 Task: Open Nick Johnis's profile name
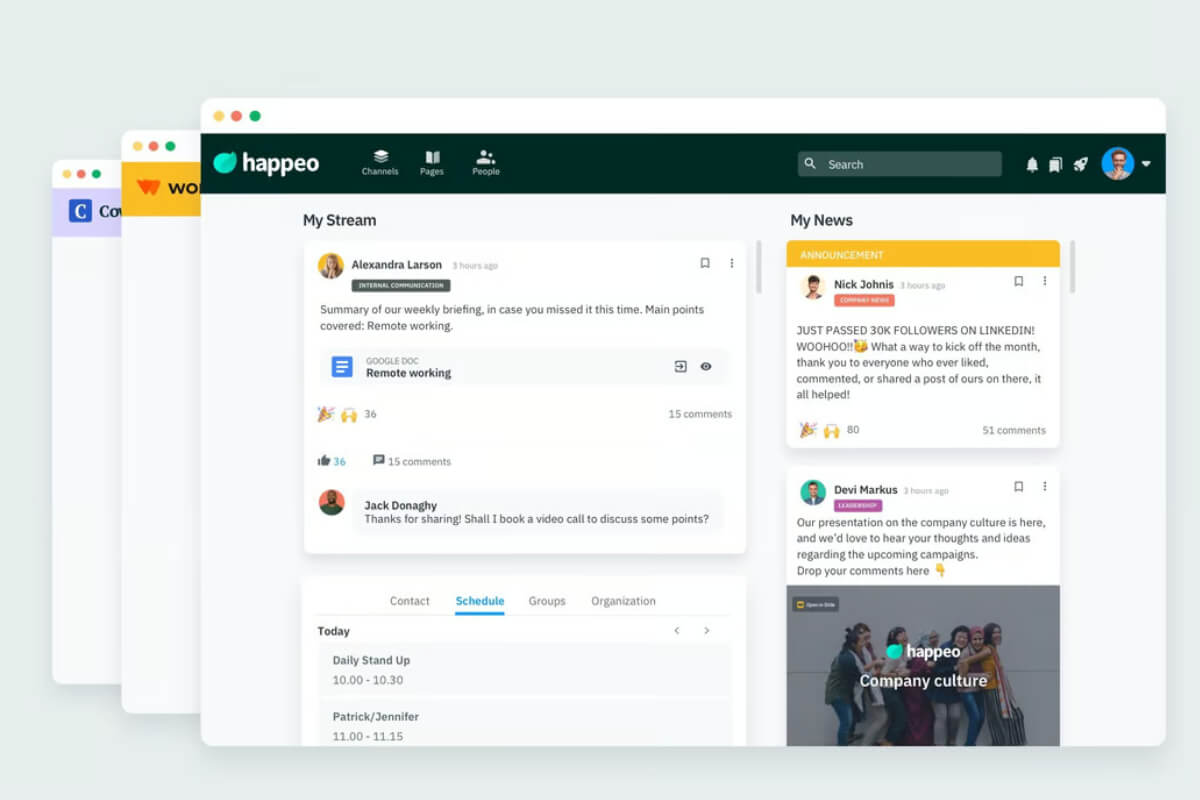click(864, 285)
